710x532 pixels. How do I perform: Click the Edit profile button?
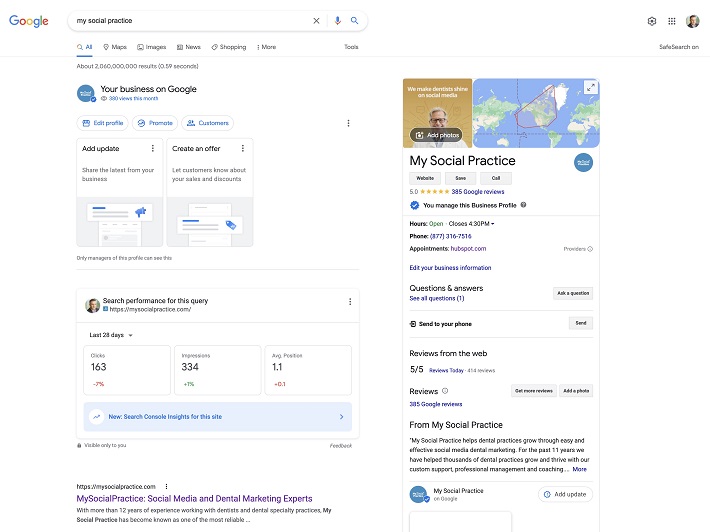tap(103, 123)
